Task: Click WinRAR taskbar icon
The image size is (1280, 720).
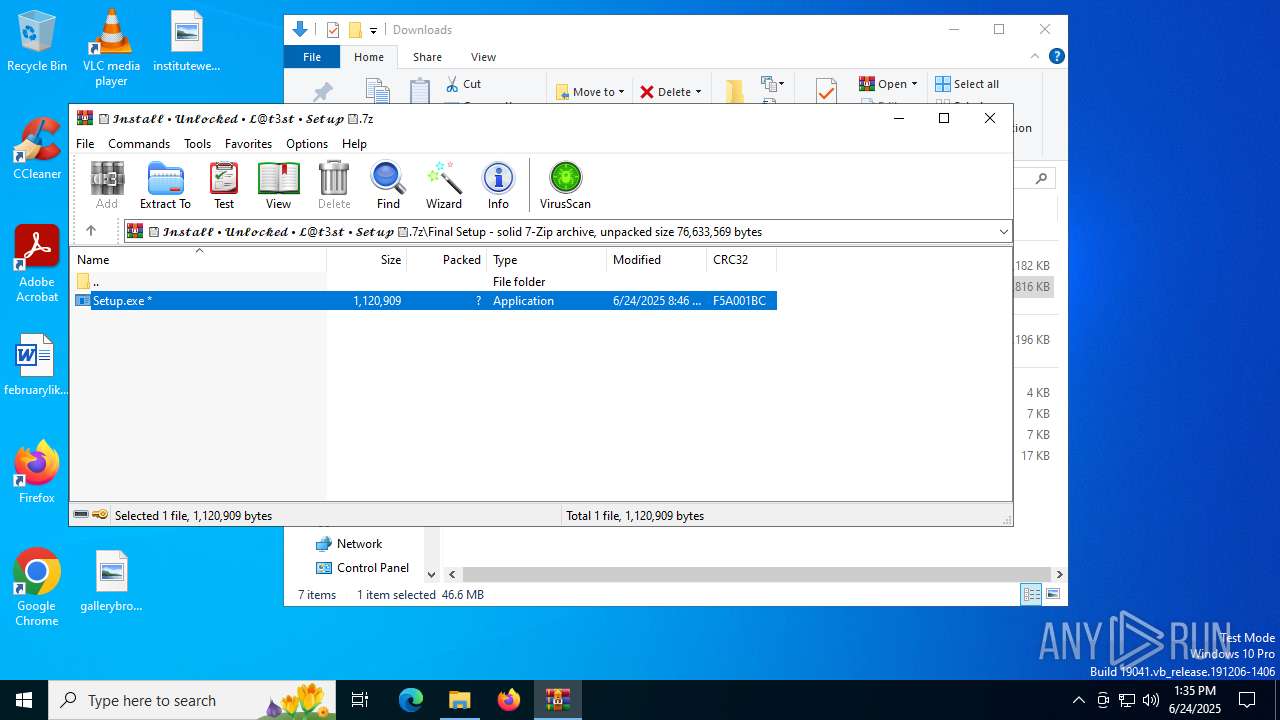Action: 557,700
